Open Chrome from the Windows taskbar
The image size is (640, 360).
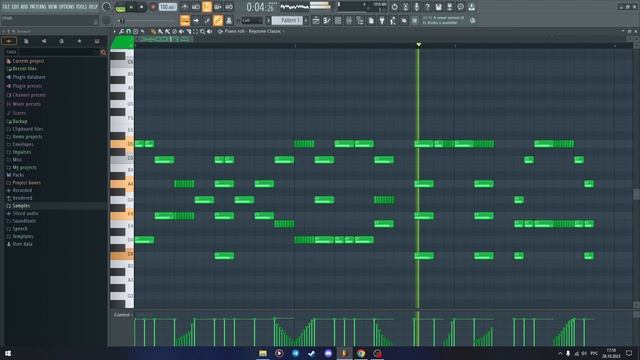360,353
